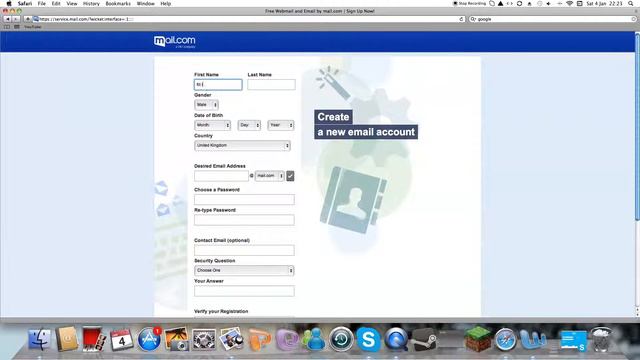Show Top Sites grid icon
The width and height of the screenshot is (640, 360).
tap(17, 27)
